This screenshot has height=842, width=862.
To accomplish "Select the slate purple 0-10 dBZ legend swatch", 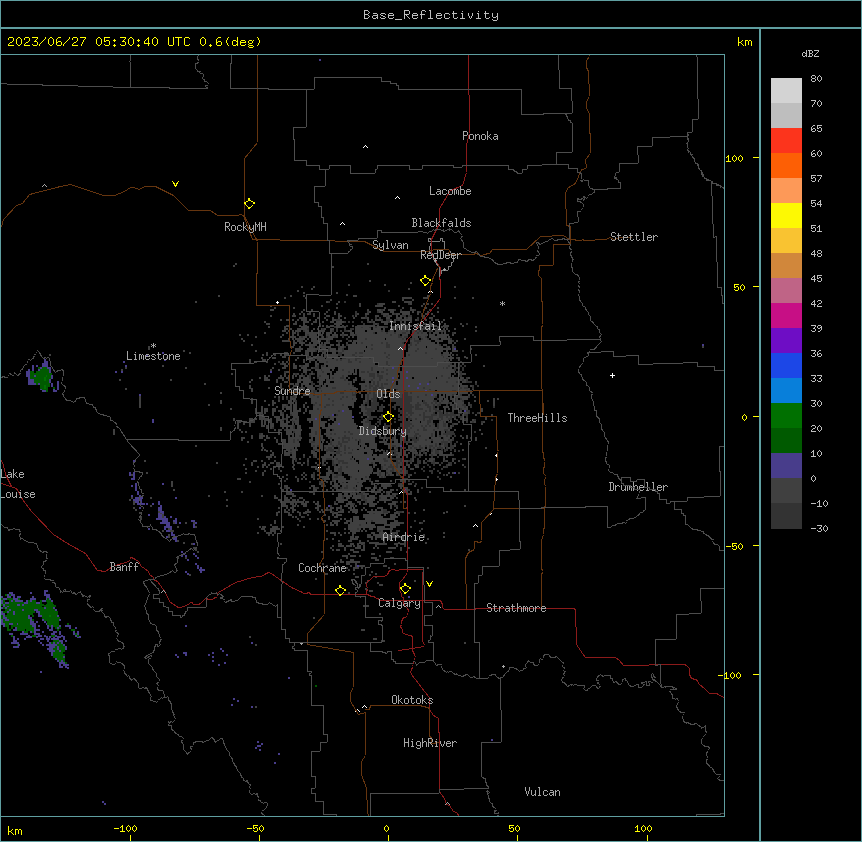I will click(786, 466).
